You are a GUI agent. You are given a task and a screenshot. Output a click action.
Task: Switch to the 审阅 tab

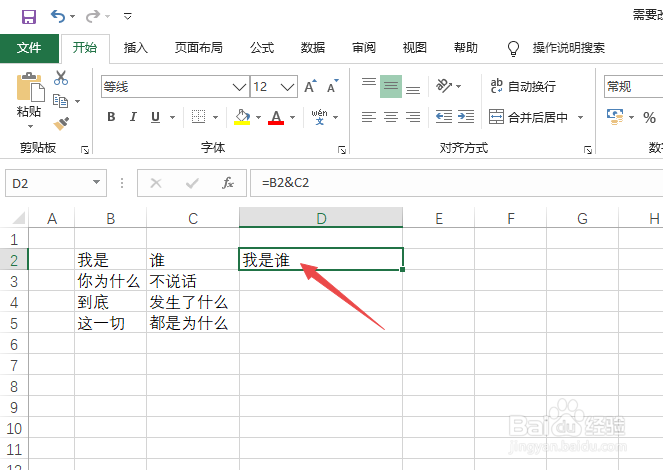click(x=364, y=48)
